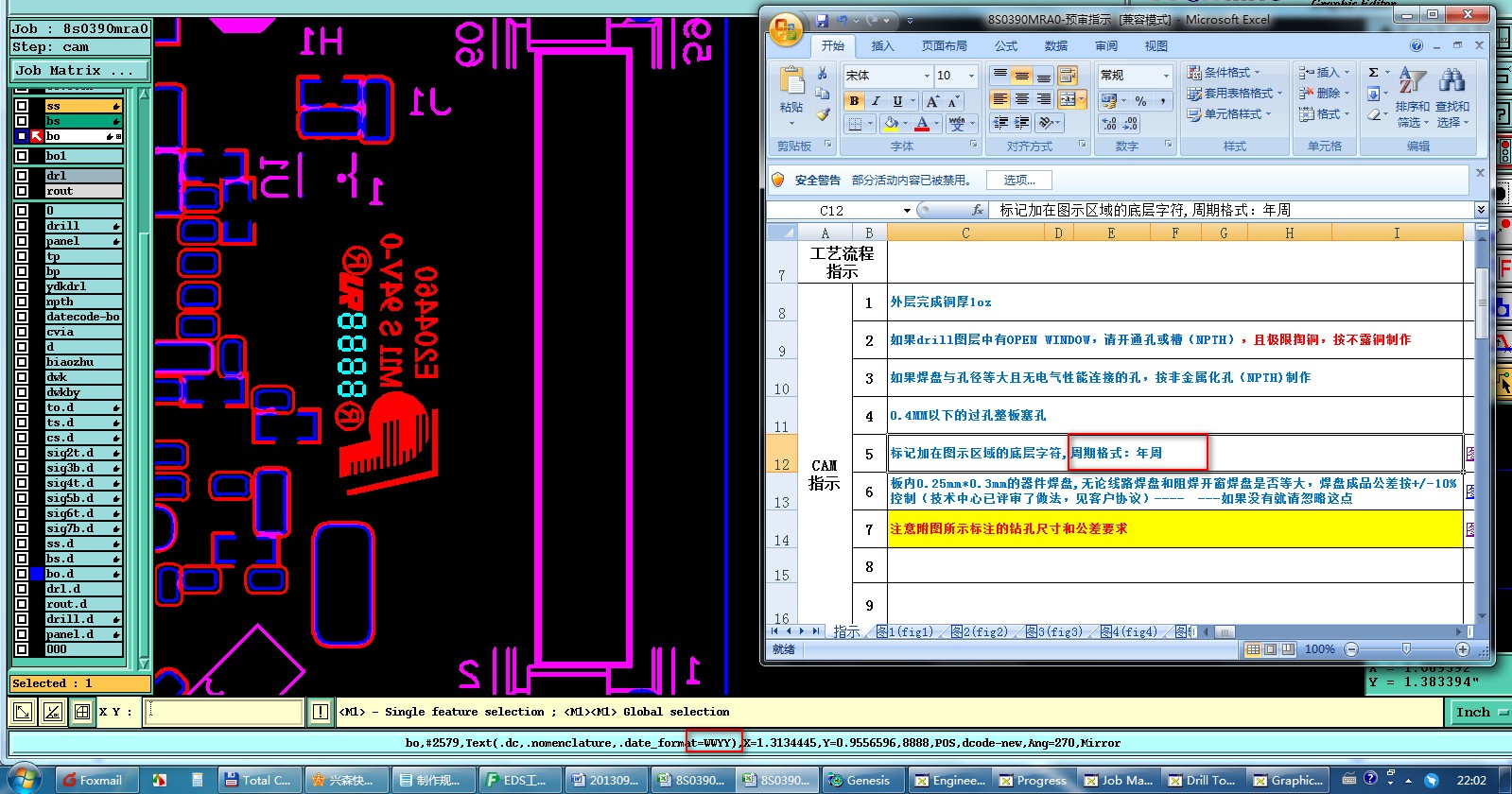Switch to the 页面布局 ribbon tab

[945, 45]
